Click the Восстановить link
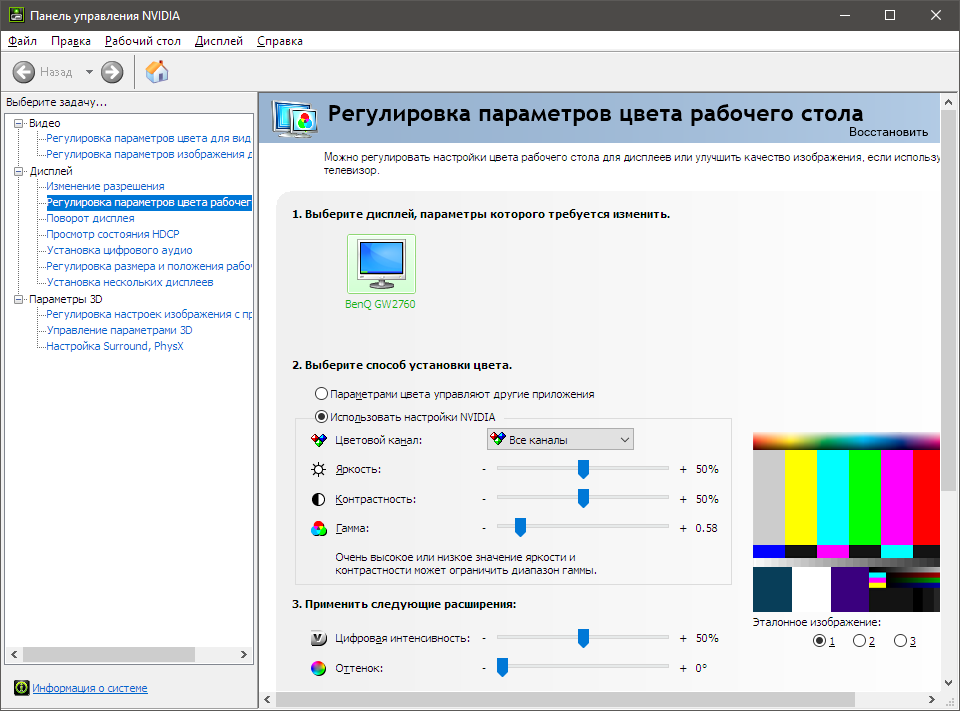This screenshot has height=711, width=960. coord(888,132)
